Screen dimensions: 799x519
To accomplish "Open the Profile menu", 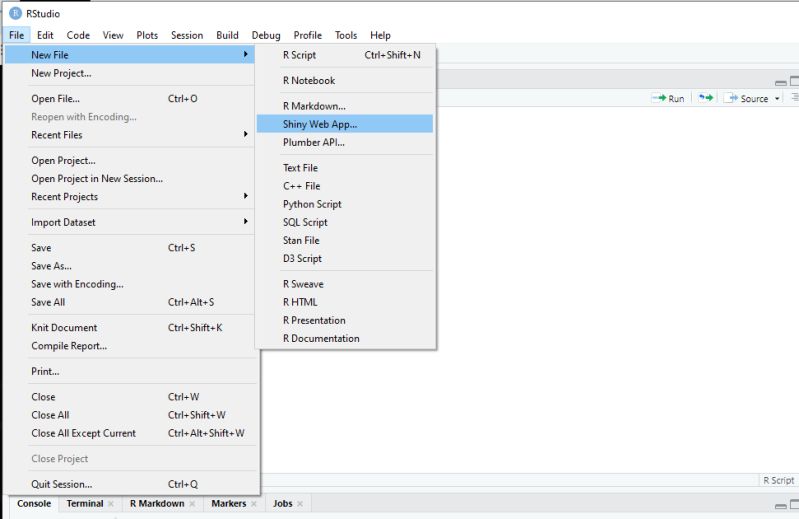I will point(307,35).
